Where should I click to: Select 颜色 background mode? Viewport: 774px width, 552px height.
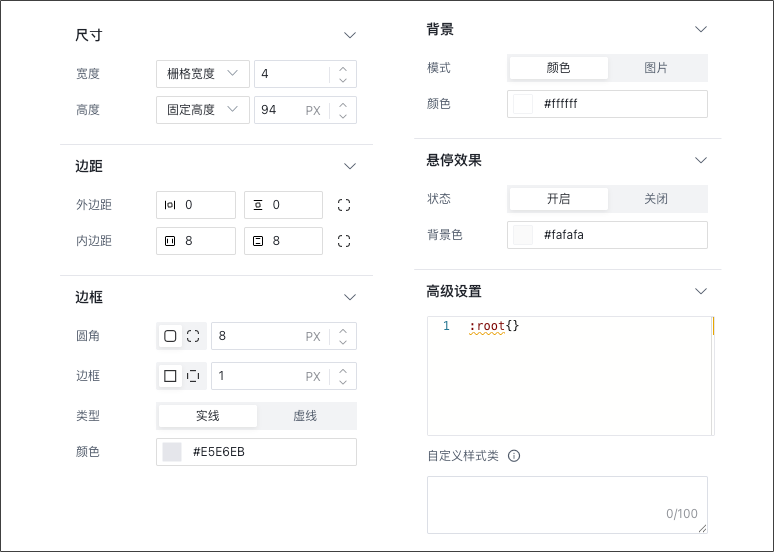pos(558,68)
